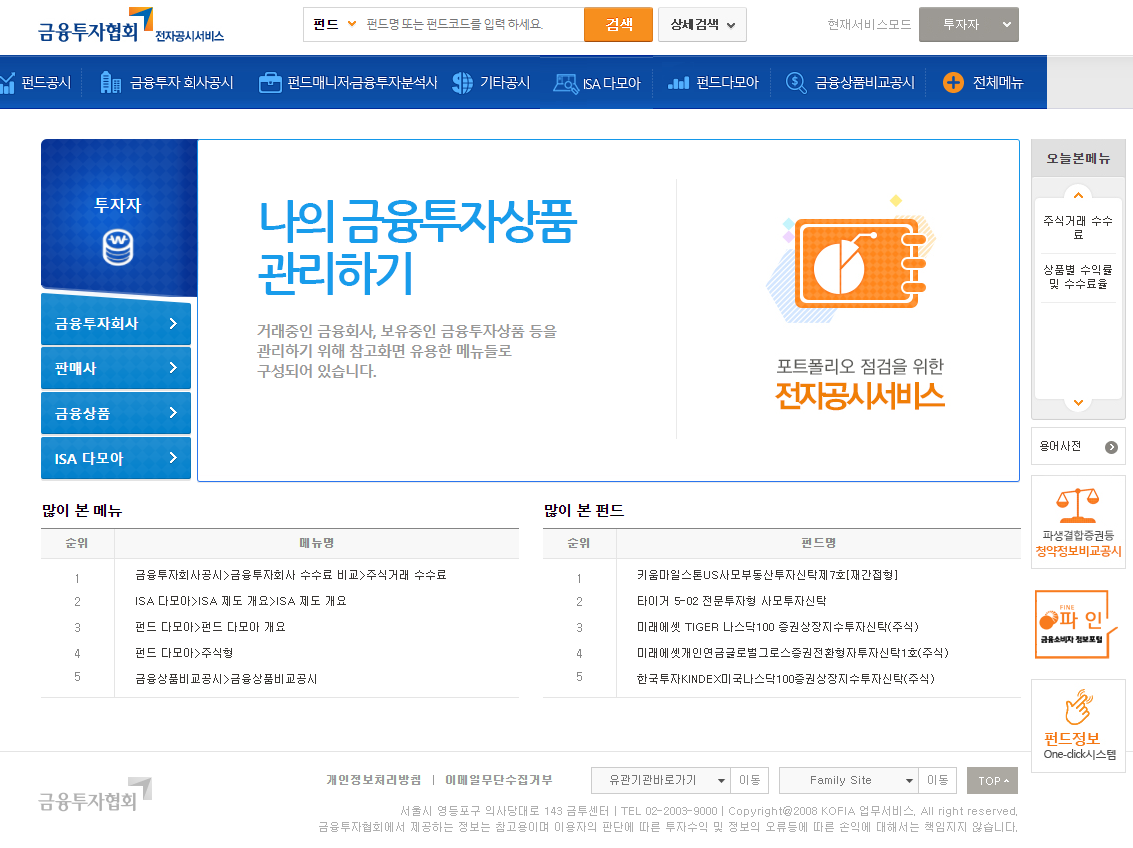Screen dimensions: 1133x848
Task: Open 펀드 다모아 개요 menu row
Action: [x=210, y=627]
